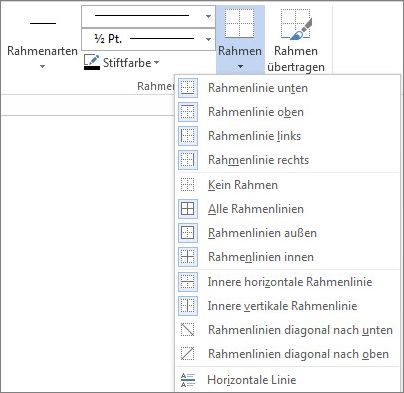This screenshot has width=404, height=393.
Task: Select Rahmenlinien diagonal nach oben text
Action: 298,354
